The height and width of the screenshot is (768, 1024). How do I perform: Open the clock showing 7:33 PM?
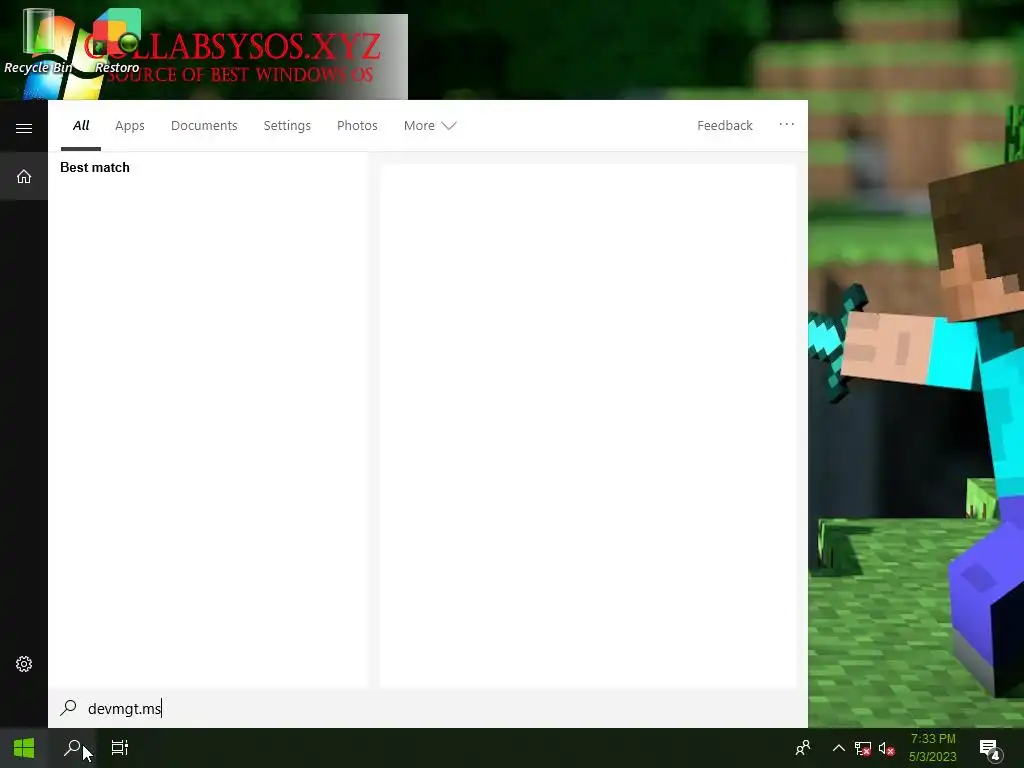point(933,748)
